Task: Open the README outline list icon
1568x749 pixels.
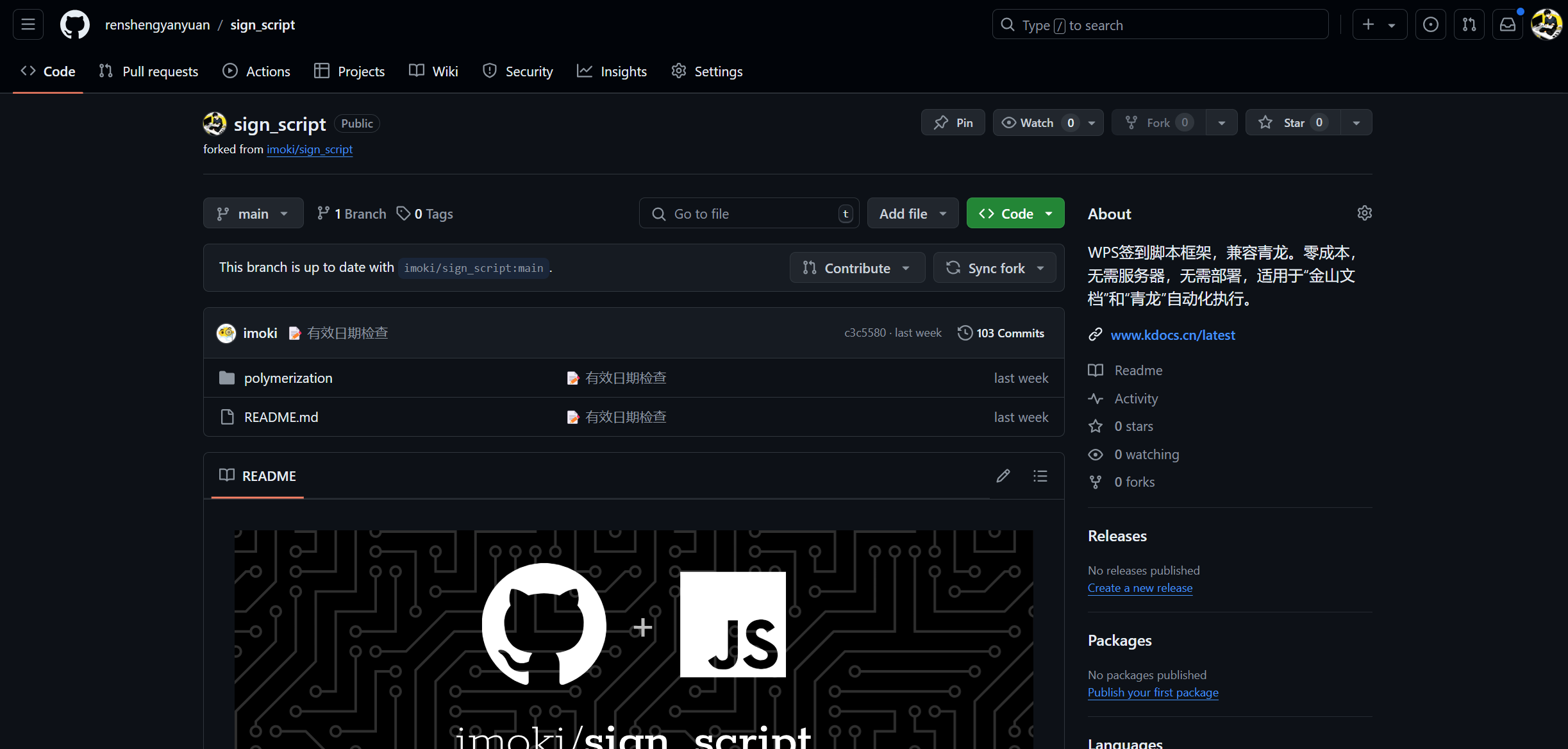Action: (1040, 476)
